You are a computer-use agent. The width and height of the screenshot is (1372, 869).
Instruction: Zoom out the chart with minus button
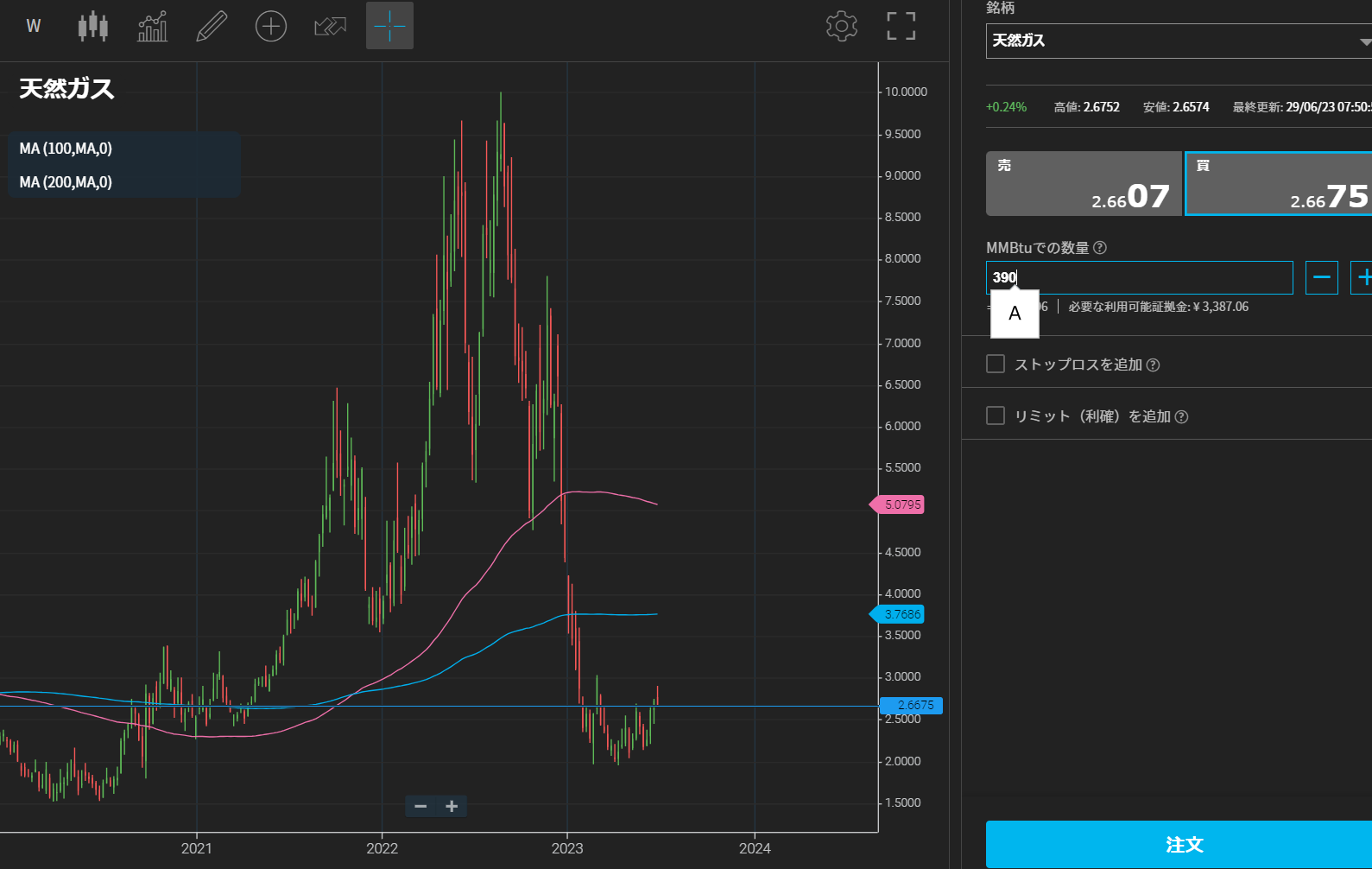click(420, 807)
